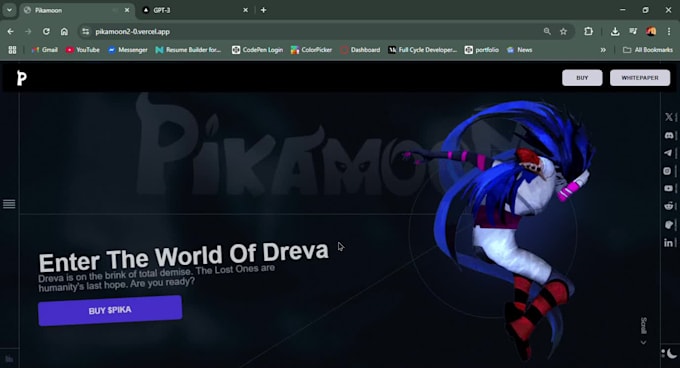Open the ColorPicker bookmark
This screenshot has width=680, height=368.
click(311, 50)
